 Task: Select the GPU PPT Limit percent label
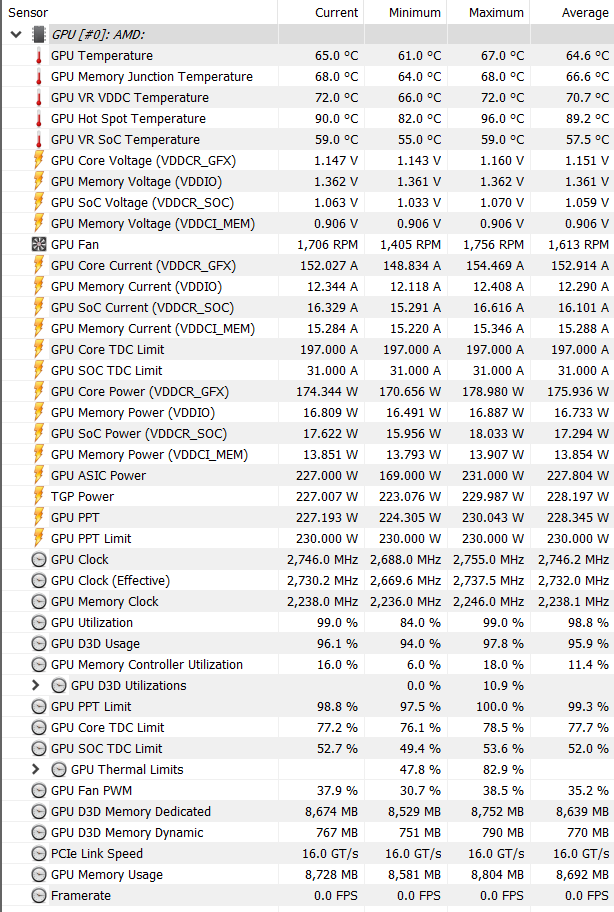pyautogui.click(x=91, y=706)
